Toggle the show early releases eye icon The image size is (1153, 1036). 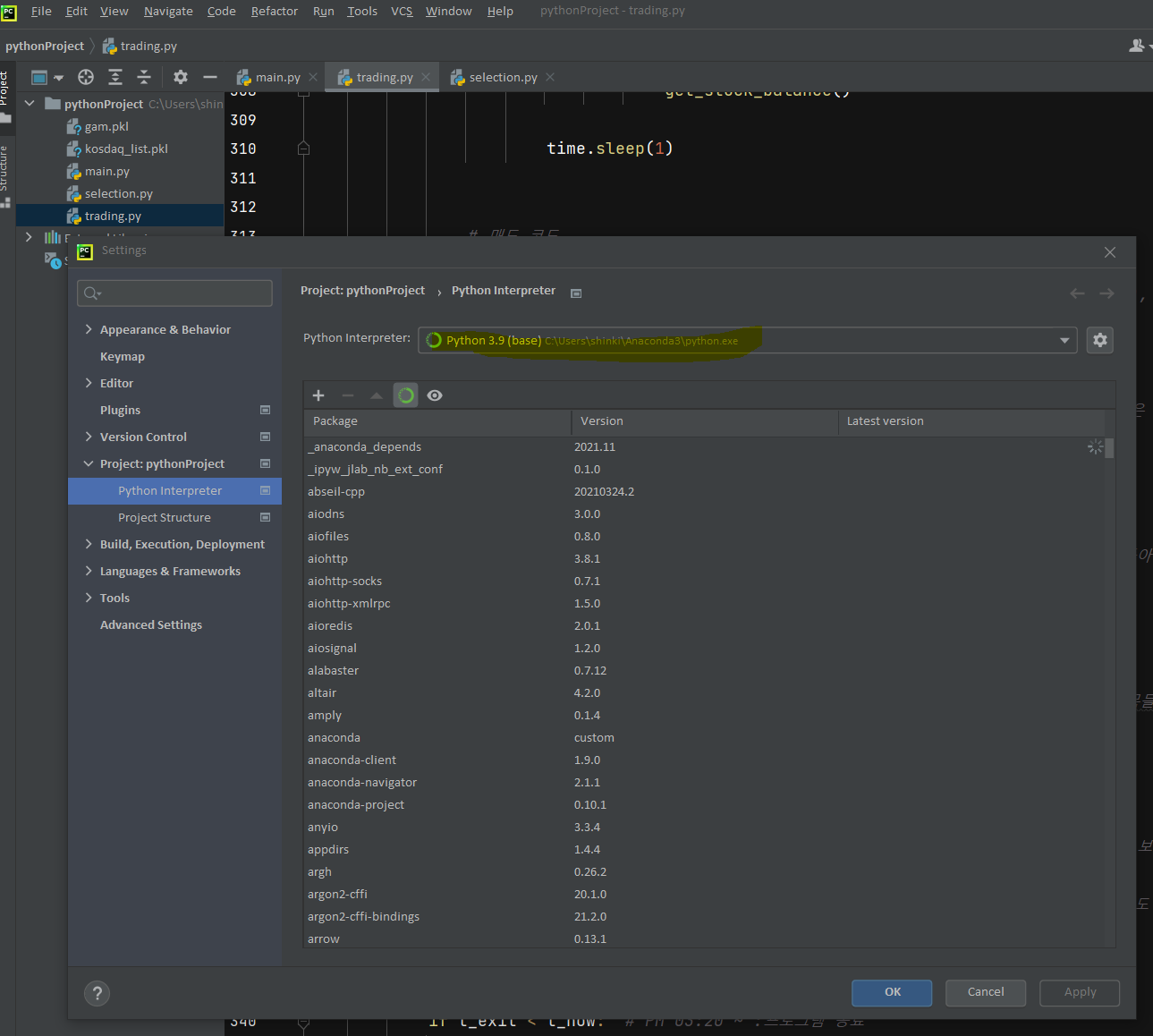click(x=435, y=395)
